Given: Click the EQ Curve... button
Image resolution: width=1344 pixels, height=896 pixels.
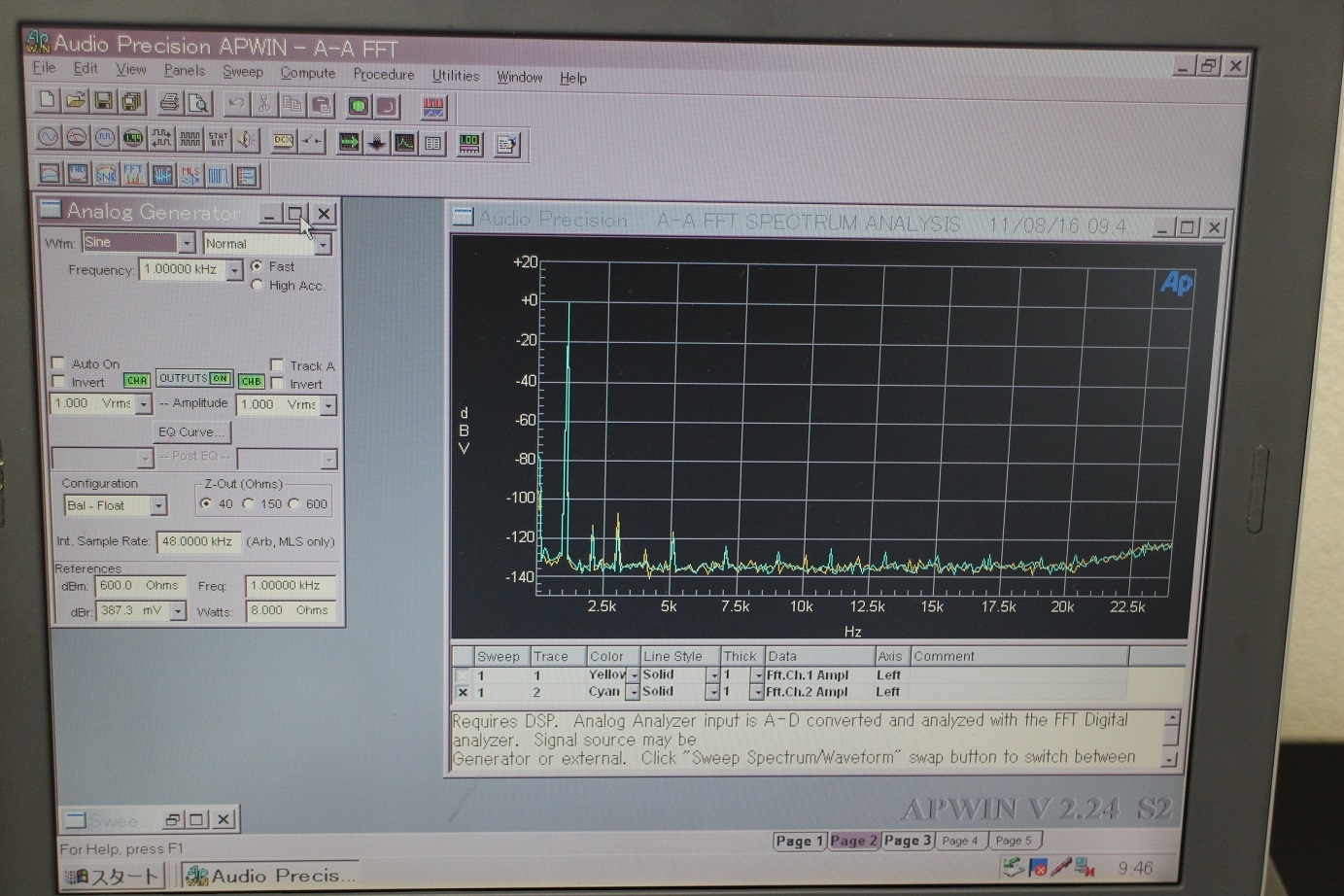Looking at the screenshot, I should tap(191, 431).
